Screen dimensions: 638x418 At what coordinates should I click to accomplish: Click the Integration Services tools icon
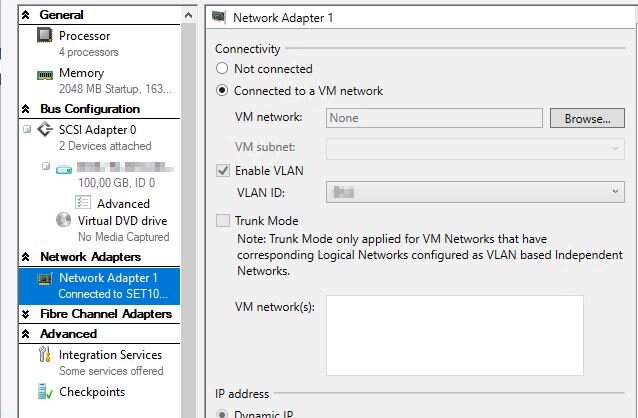[45, 355]
